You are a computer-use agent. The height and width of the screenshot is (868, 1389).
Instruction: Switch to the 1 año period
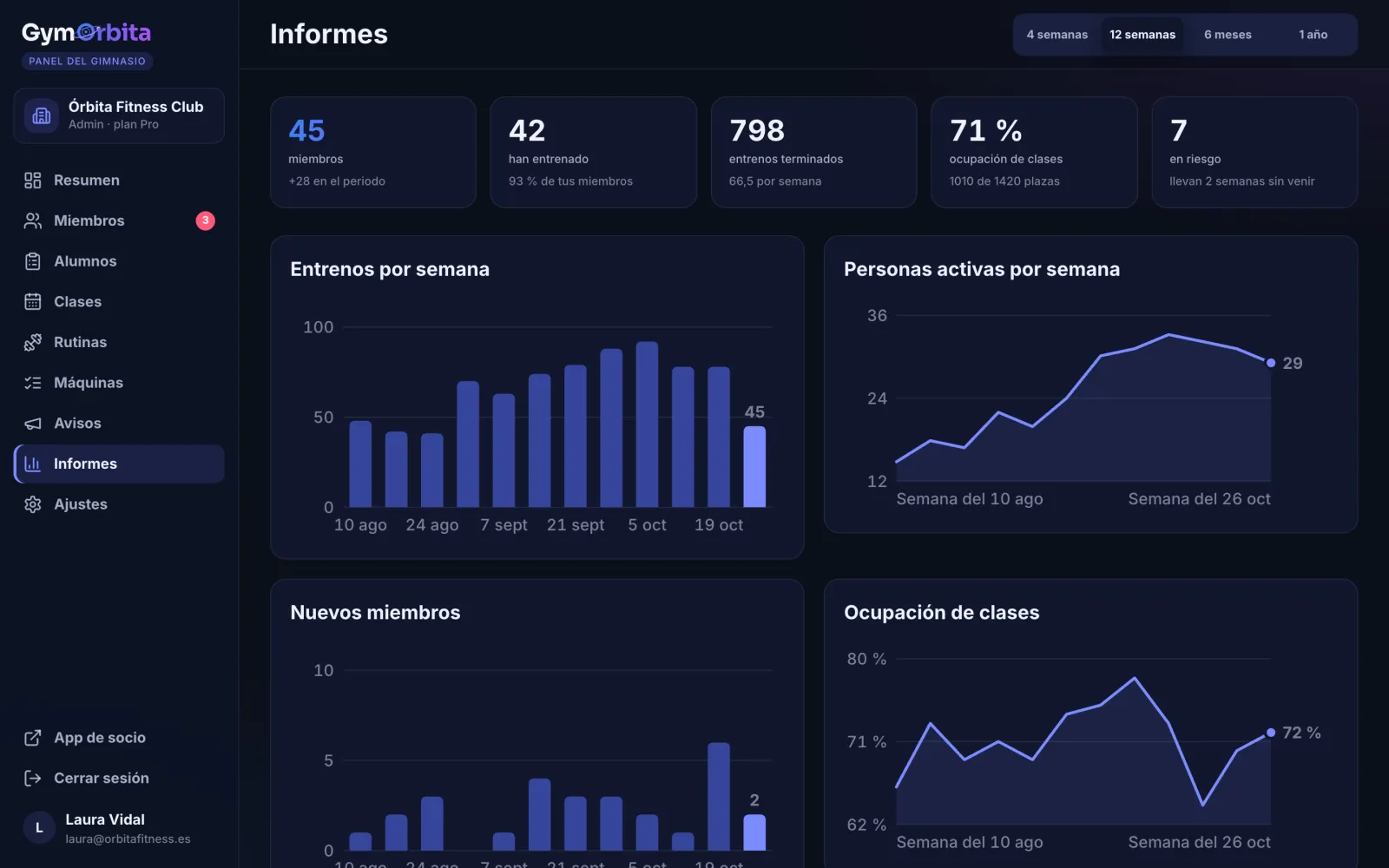click(x=1313, y=35)
